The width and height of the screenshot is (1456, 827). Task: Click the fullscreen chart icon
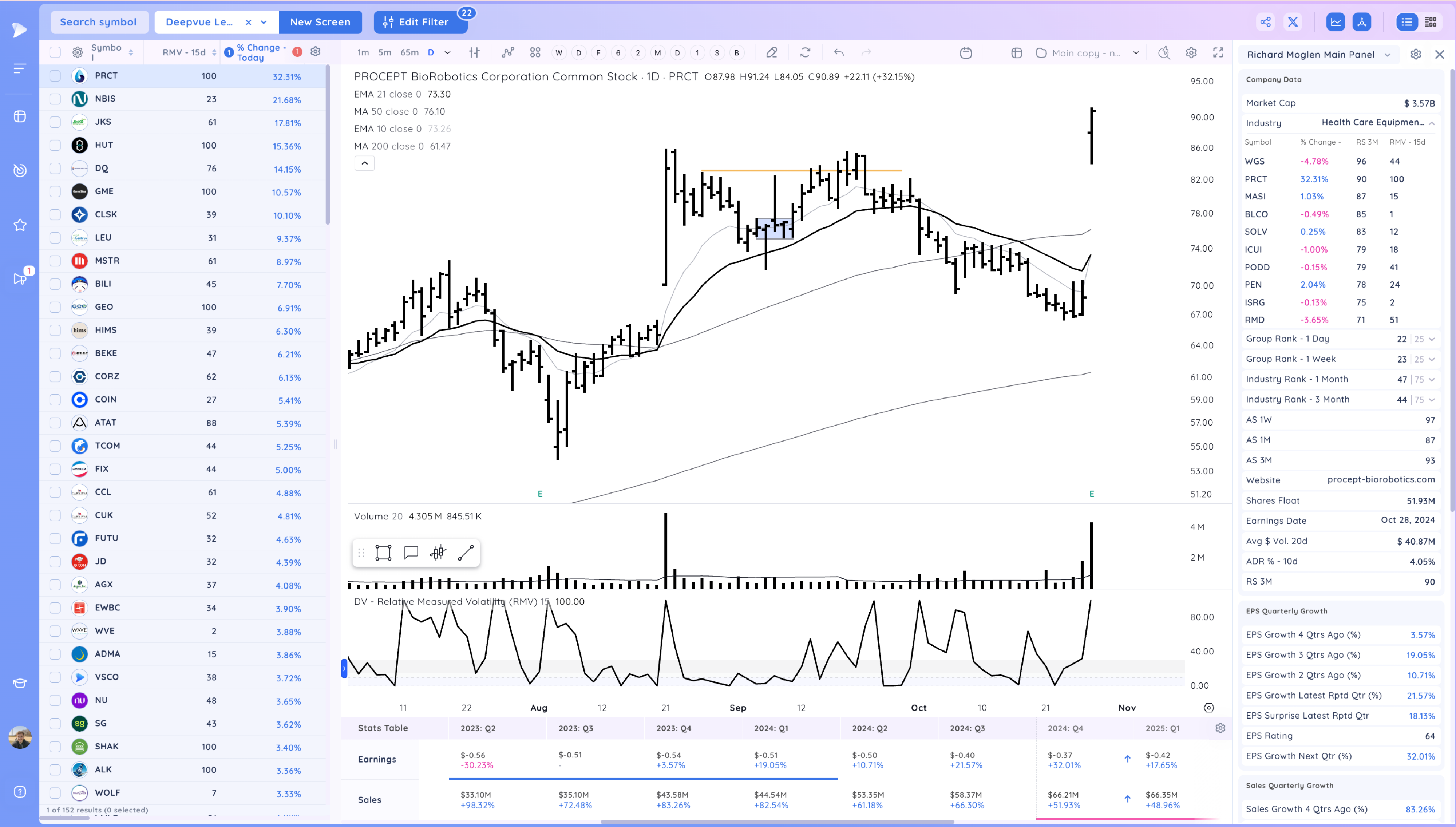click(x=1218, y=53)
